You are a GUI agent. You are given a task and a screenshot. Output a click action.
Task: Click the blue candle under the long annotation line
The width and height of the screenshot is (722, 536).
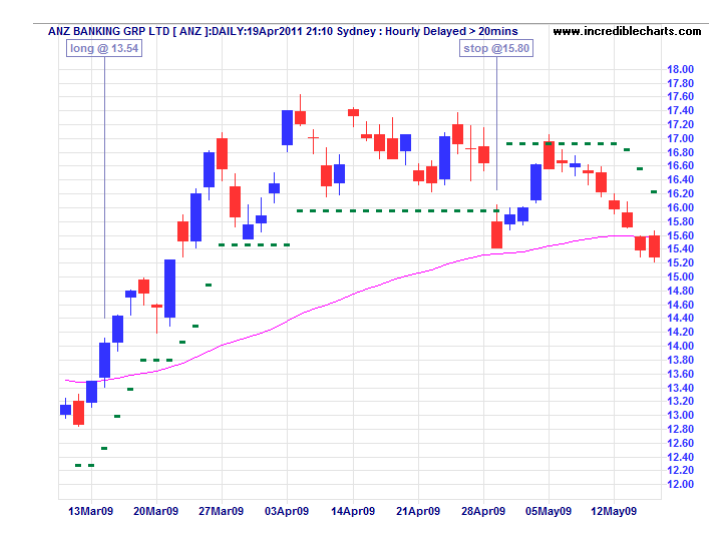pos(105,360)
